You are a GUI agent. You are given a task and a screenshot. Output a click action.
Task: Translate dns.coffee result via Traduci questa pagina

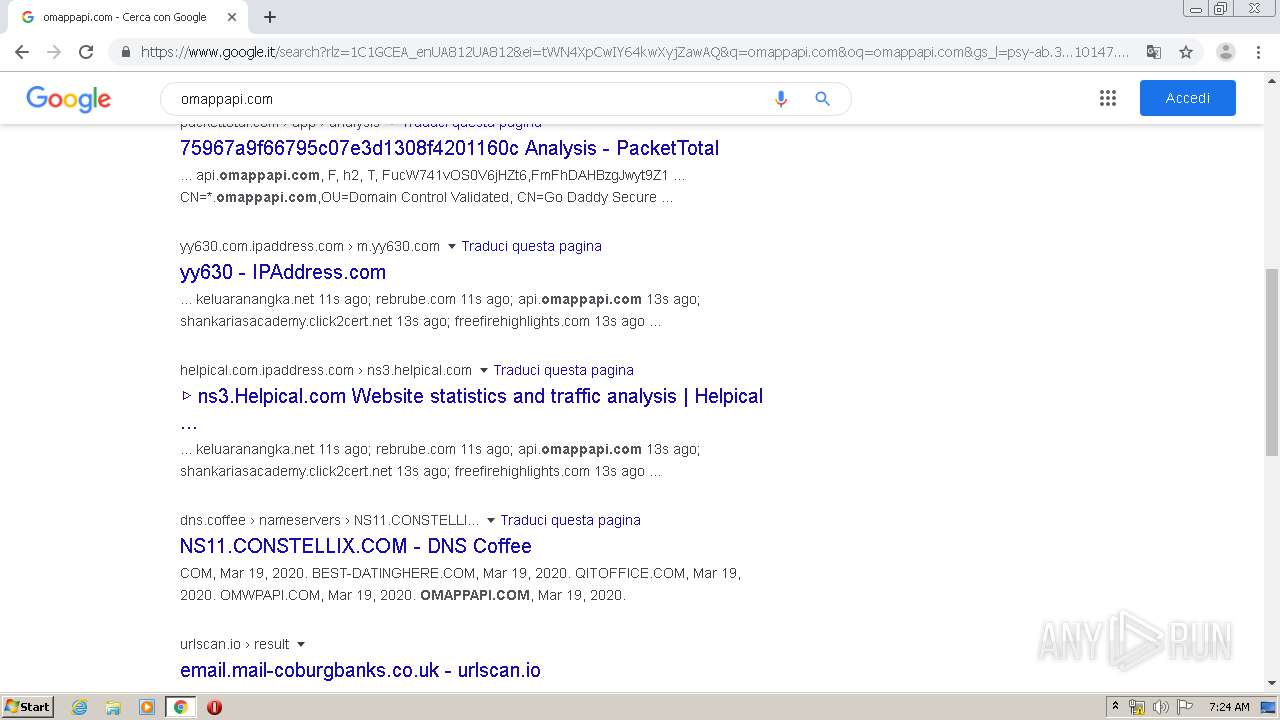(570, 520)
